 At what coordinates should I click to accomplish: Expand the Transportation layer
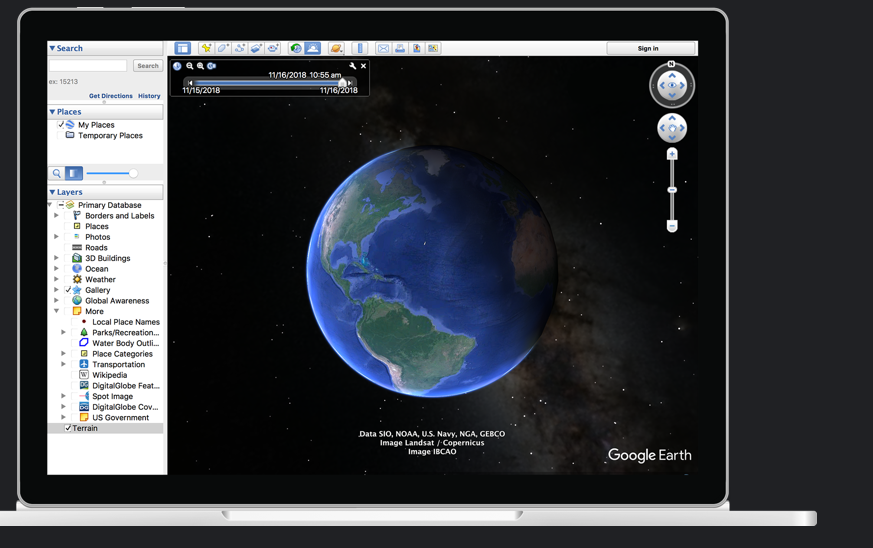[x=63, y=364]
